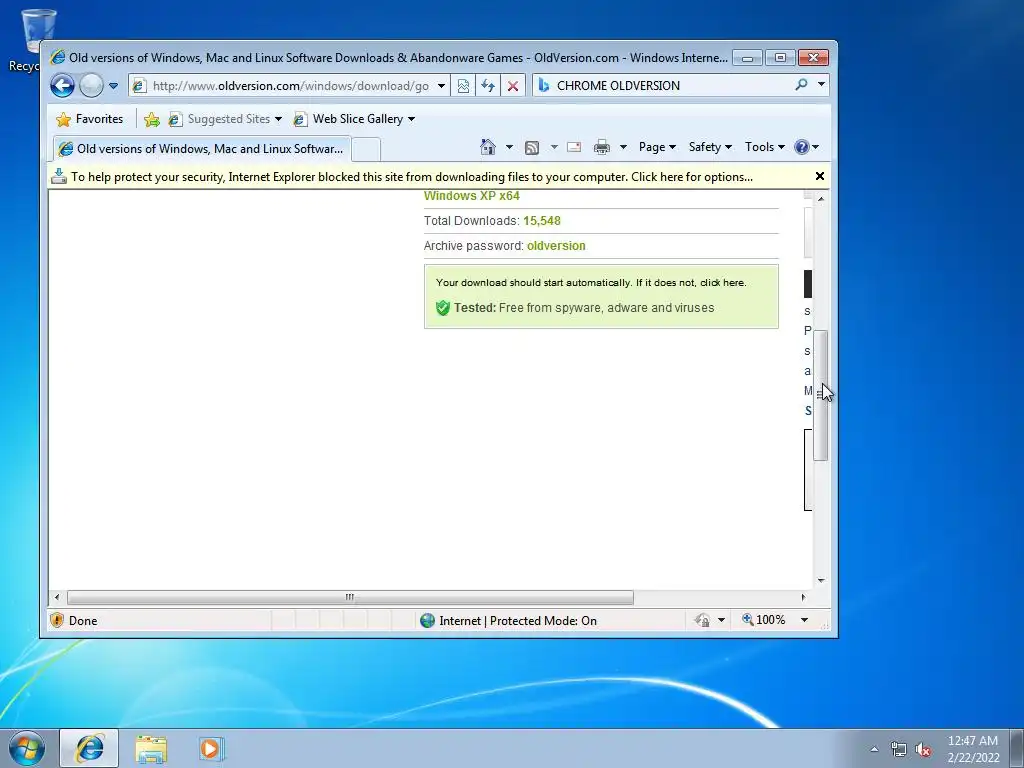This screenshot has height=768, width=1024.
Task: Expand the Print options dropdown arrow
Action: [x=623, y=147]
